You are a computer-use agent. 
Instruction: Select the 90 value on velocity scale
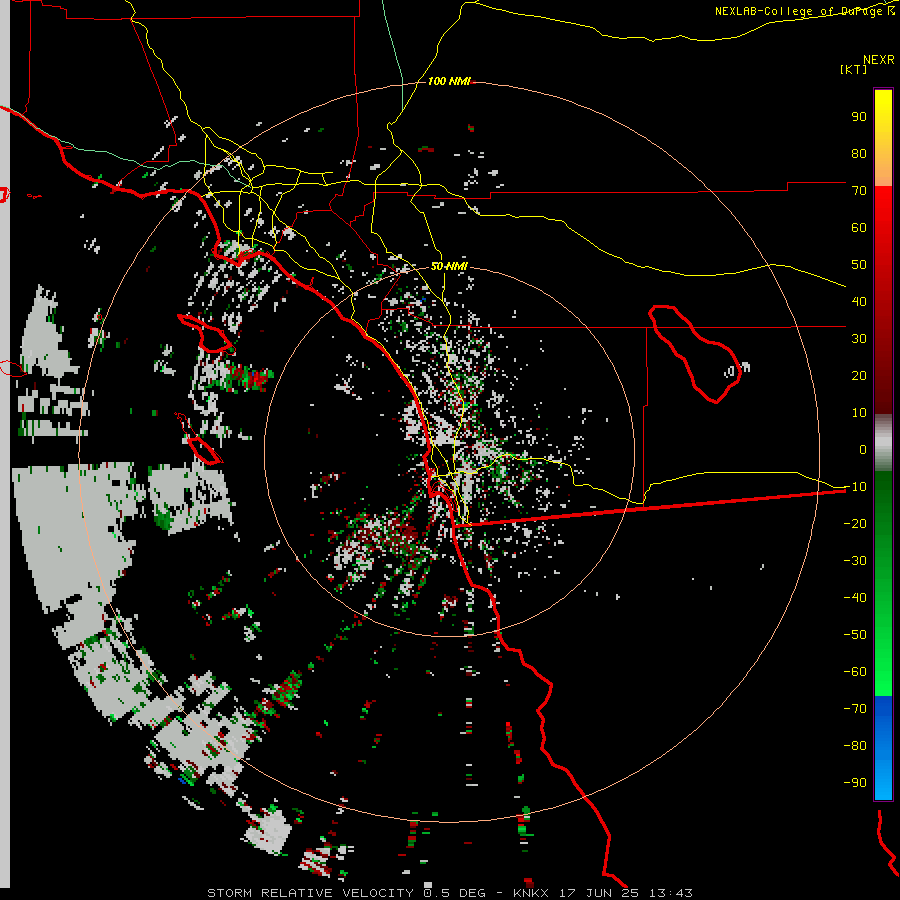click(x=859, y=117)
